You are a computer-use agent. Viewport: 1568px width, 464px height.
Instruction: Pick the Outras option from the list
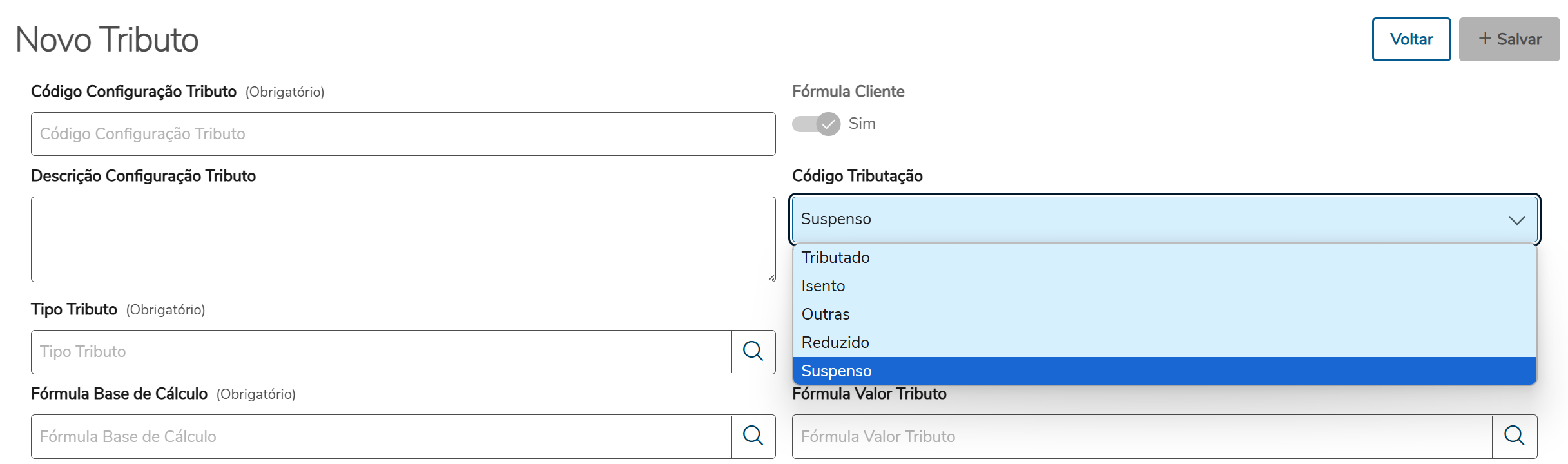[x=826, y=314]
